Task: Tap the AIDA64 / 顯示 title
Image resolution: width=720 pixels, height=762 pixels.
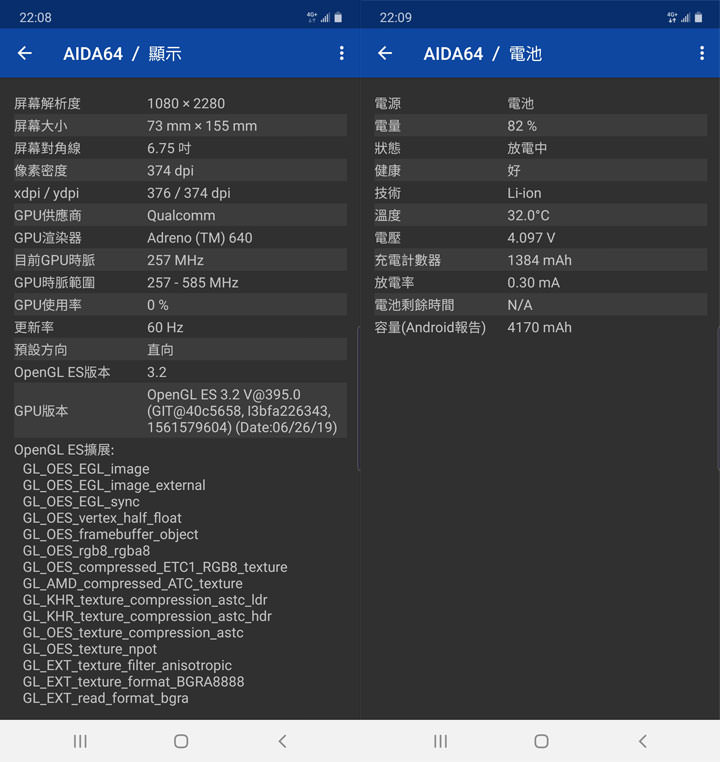Action: (x=122, y=53)
